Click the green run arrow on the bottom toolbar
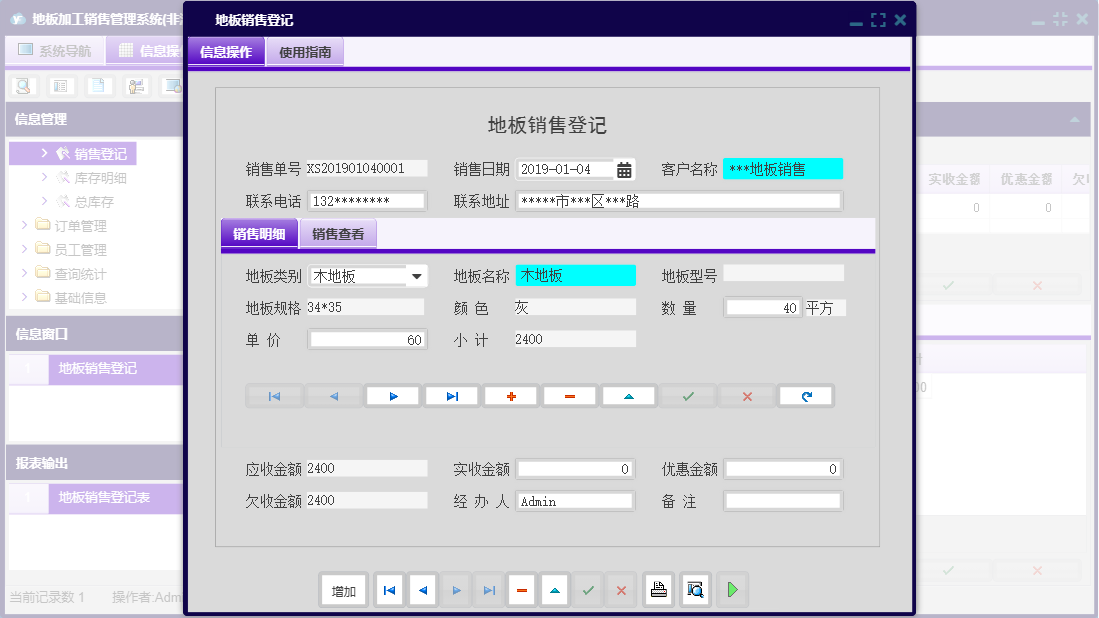Image resolution: width=1099 pixels, height=618 pixels. (x=731, y=590)
